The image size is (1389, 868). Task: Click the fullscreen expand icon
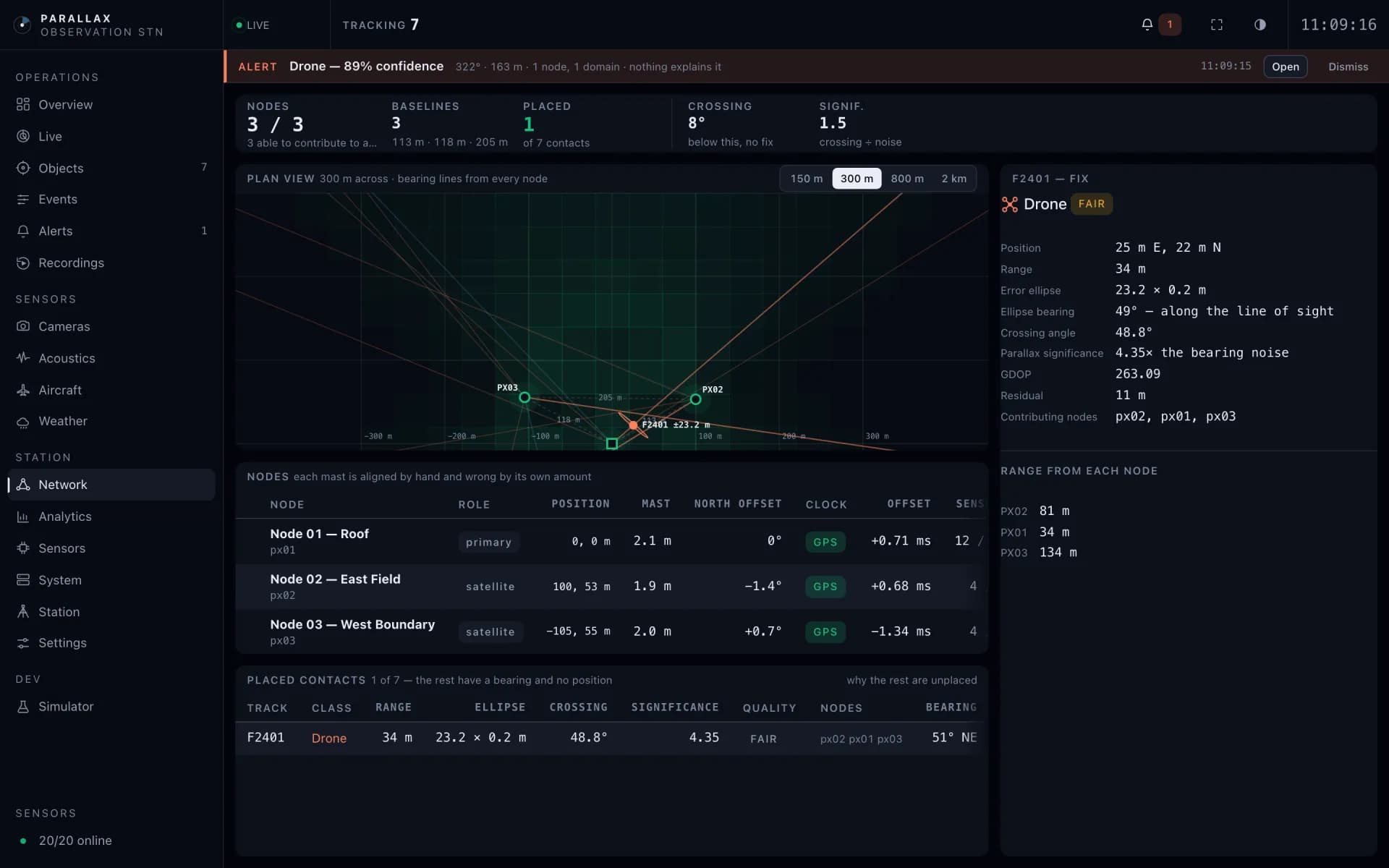click(1217, 25)
